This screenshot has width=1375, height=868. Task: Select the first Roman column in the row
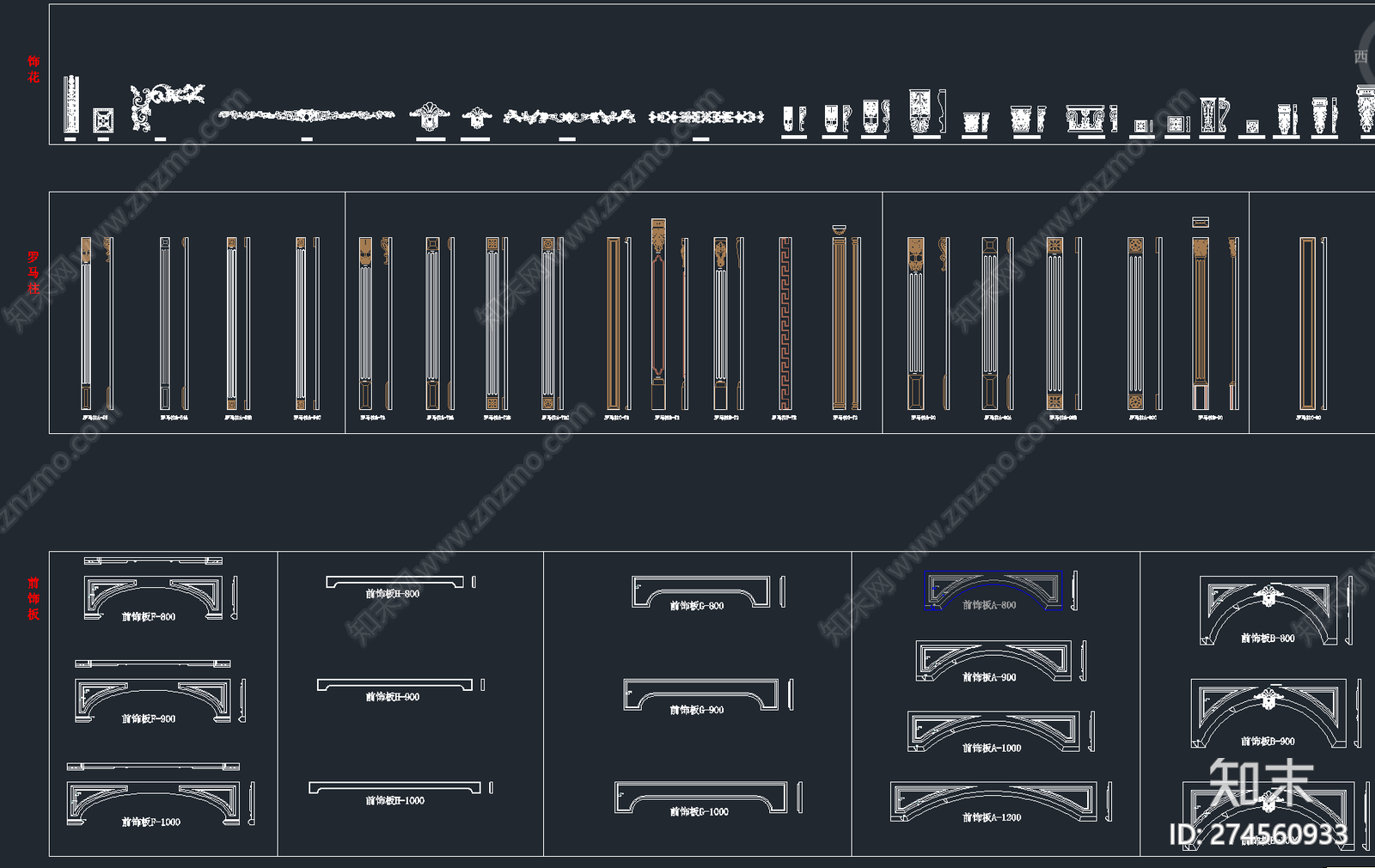(x=86, y=324)
